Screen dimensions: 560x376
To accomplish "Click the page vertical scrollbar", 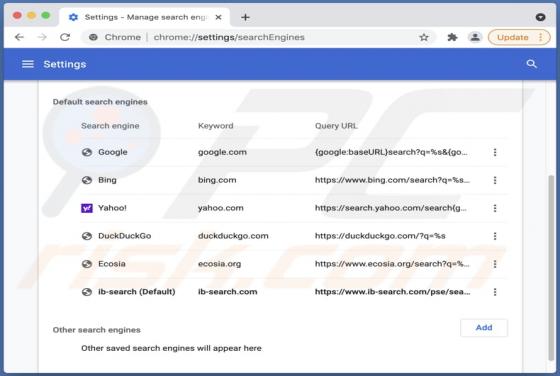I will pyautogui.click(x=552, y=268).
